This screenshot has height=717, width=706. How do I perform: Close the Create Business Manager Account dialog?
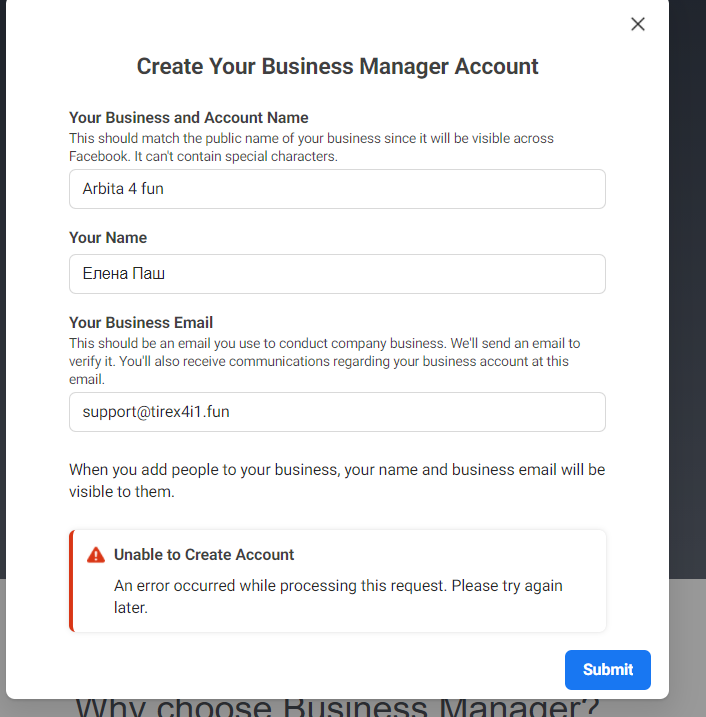(x=637, y=24)
